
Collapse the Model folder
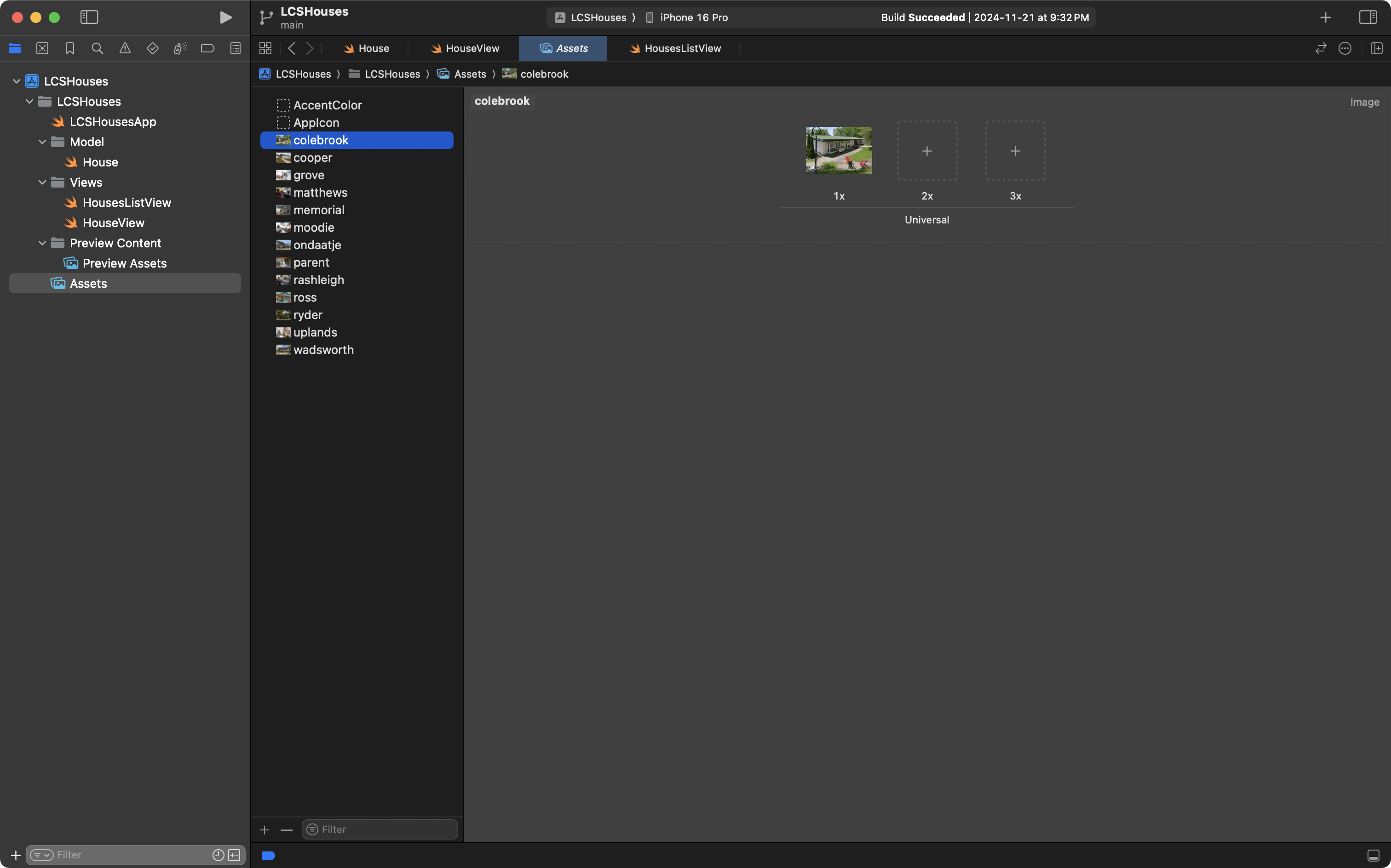point(42,142)
